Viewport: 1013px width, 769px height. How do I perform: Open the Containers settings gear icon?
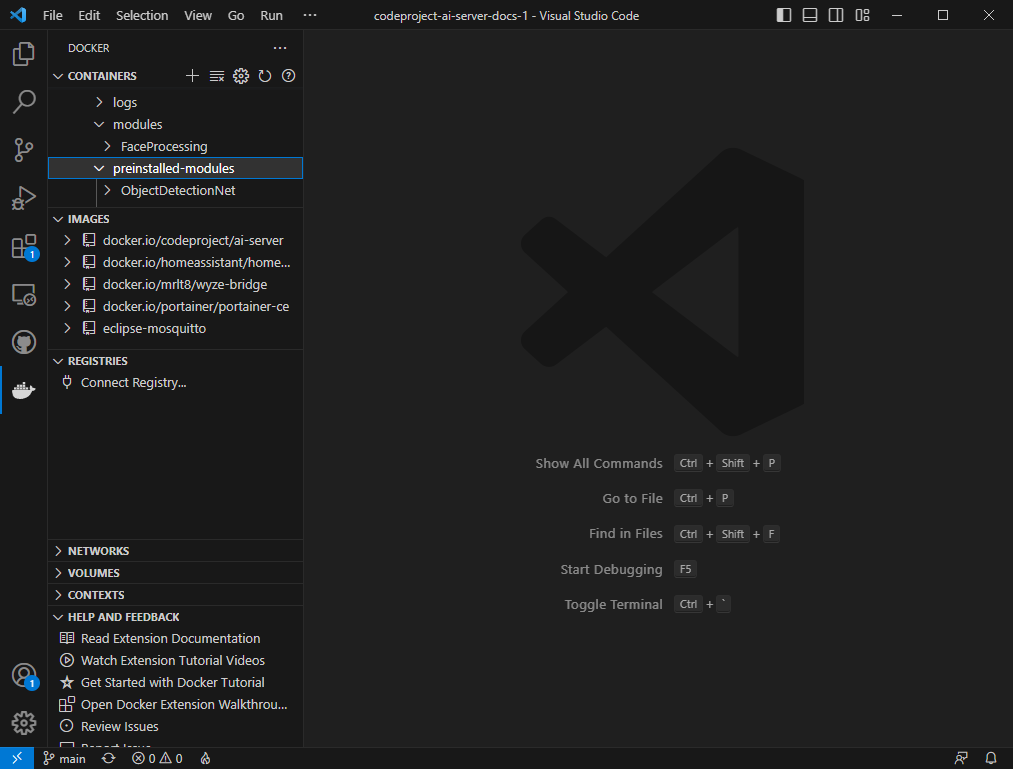[241, 76]
